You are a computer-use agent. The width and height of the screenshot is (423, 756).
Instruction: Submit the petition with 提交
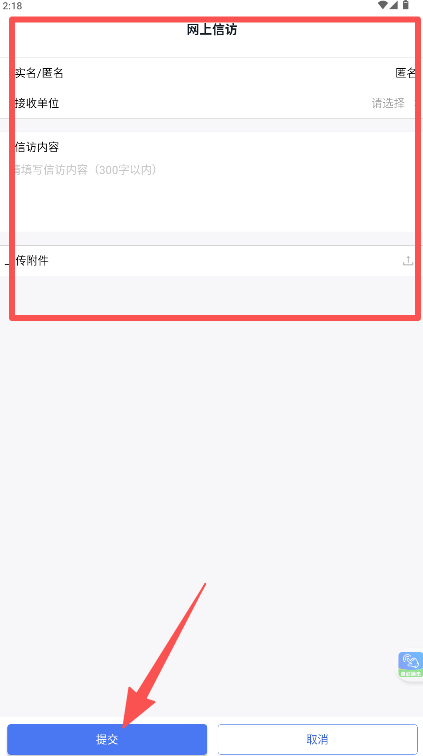coord(107,739)
